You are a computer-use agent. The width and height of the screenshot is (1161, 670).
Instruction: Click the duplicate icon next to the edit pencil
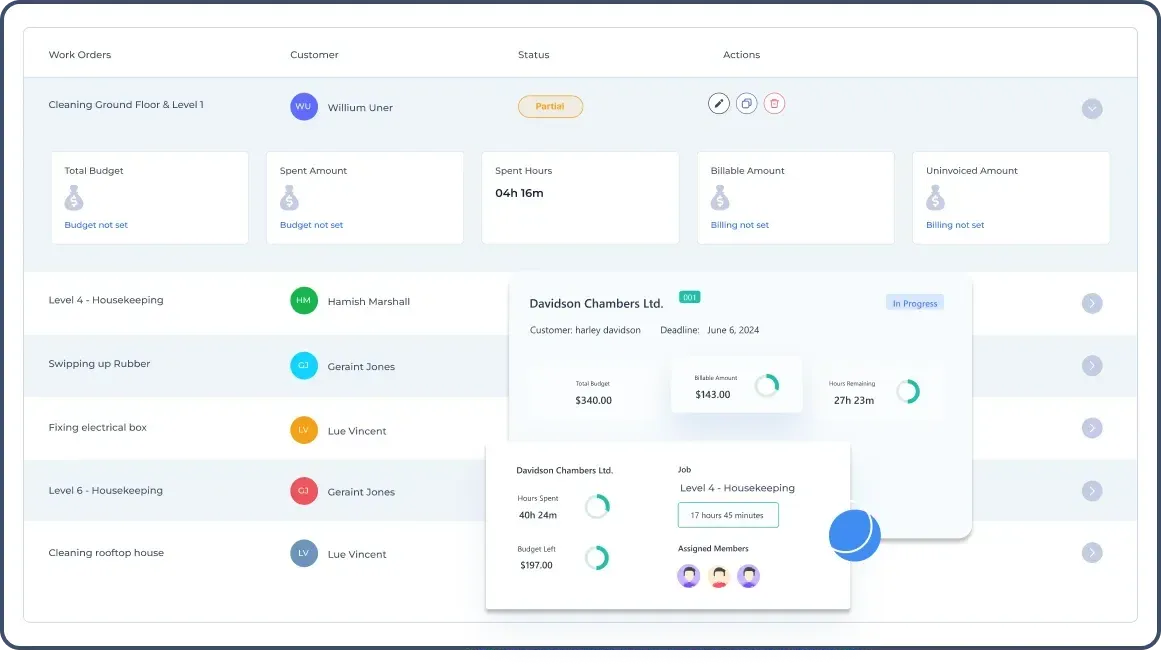point(747,103)
